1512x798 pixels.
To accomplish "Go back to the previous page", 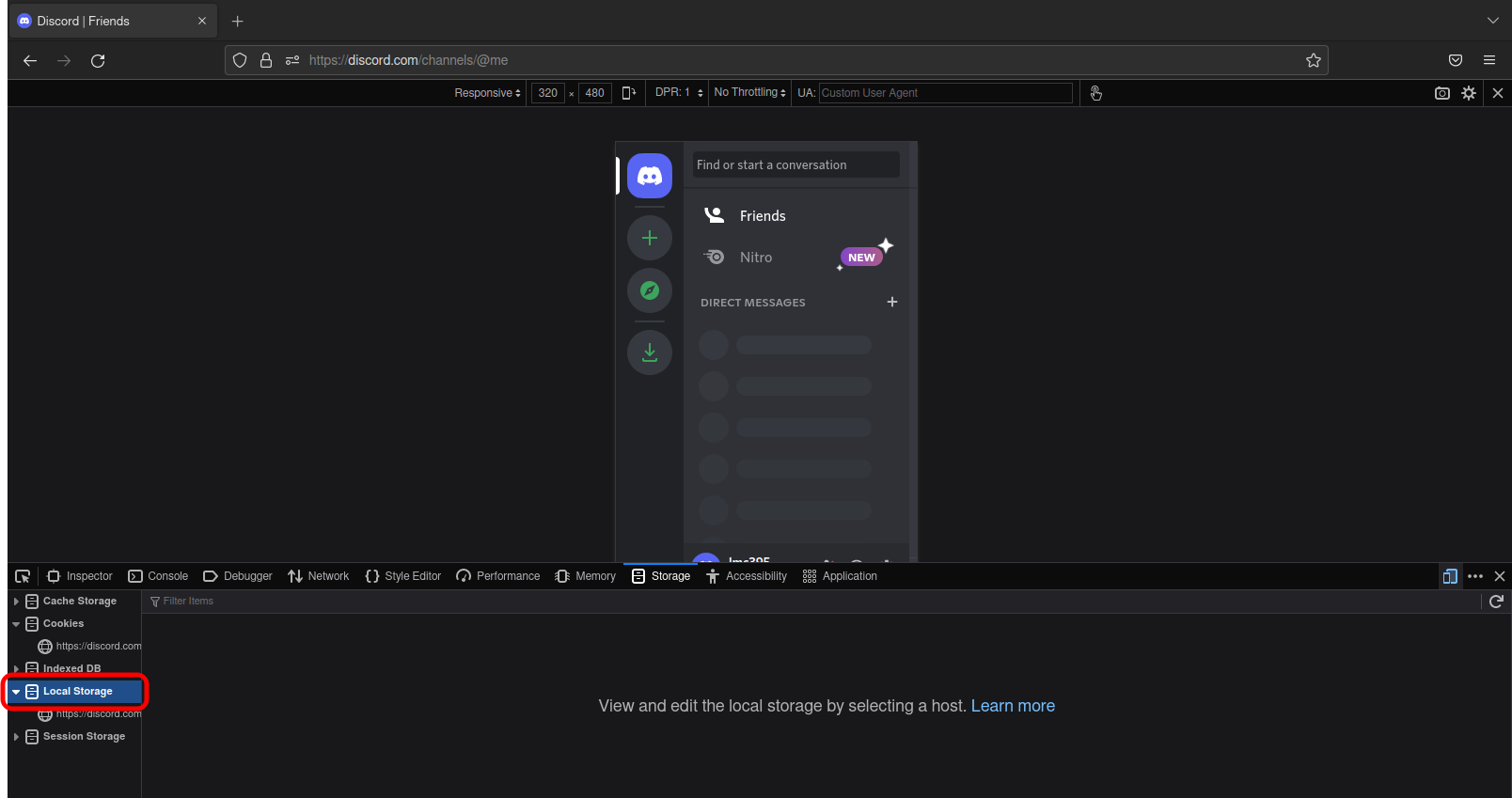I will pos(30,60).
